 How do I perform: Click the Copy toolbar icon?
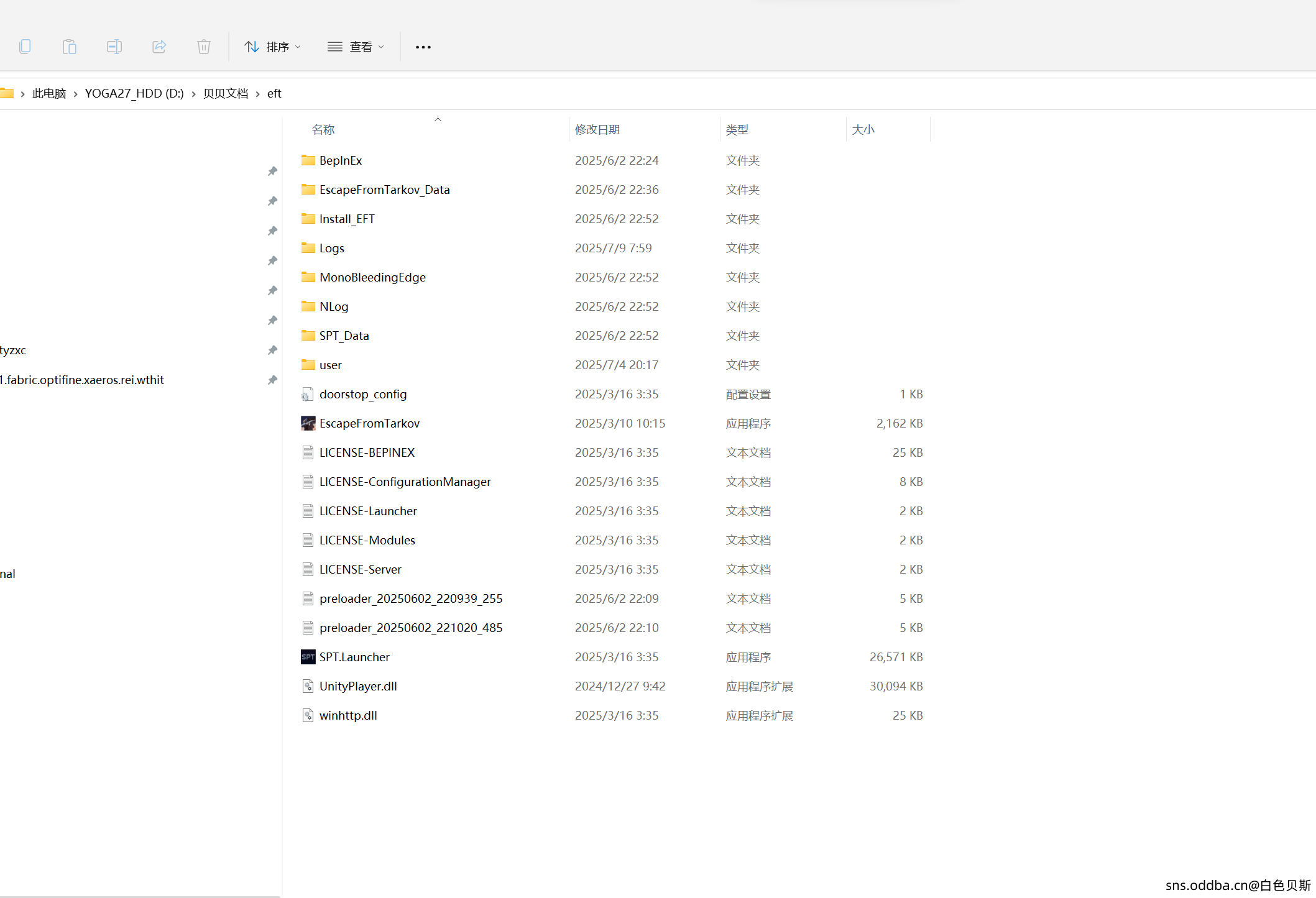click(x=25, y=47)
